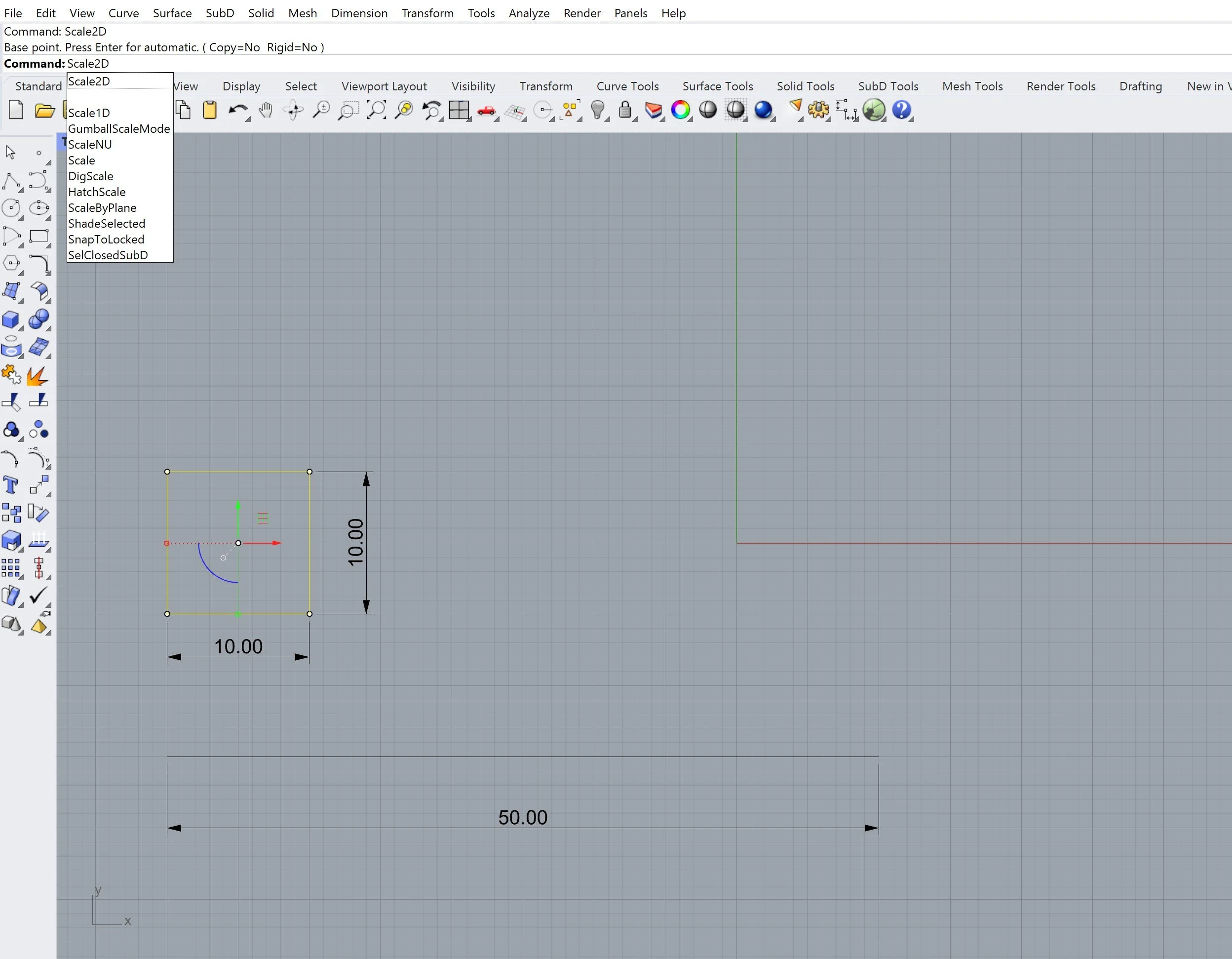Select the Box solid tool
Screen dimensions: 1232x959
tap(11, 320)
